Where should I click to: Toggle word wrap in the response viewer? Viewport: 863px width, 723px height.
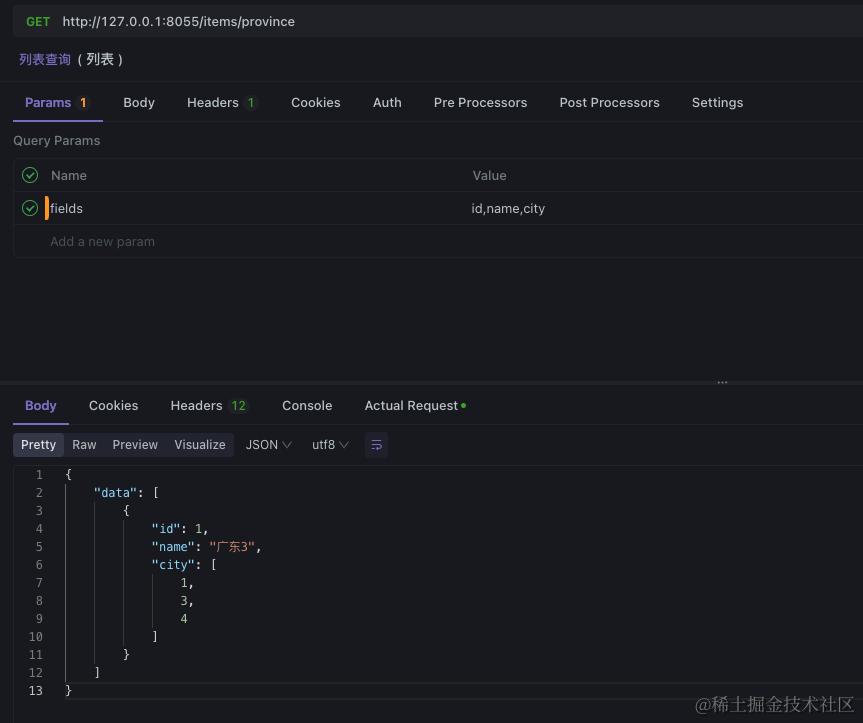pos(376,445)
